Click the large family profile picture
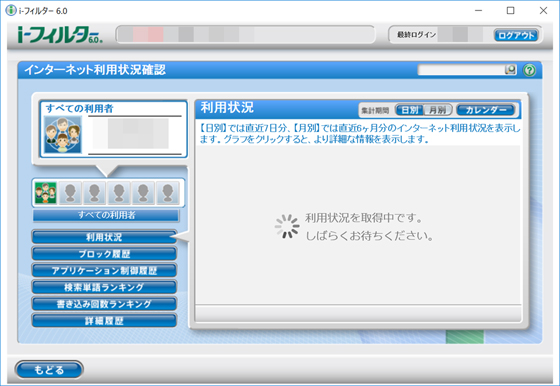Screen dimensions: 560x386 tap(63, 135)
